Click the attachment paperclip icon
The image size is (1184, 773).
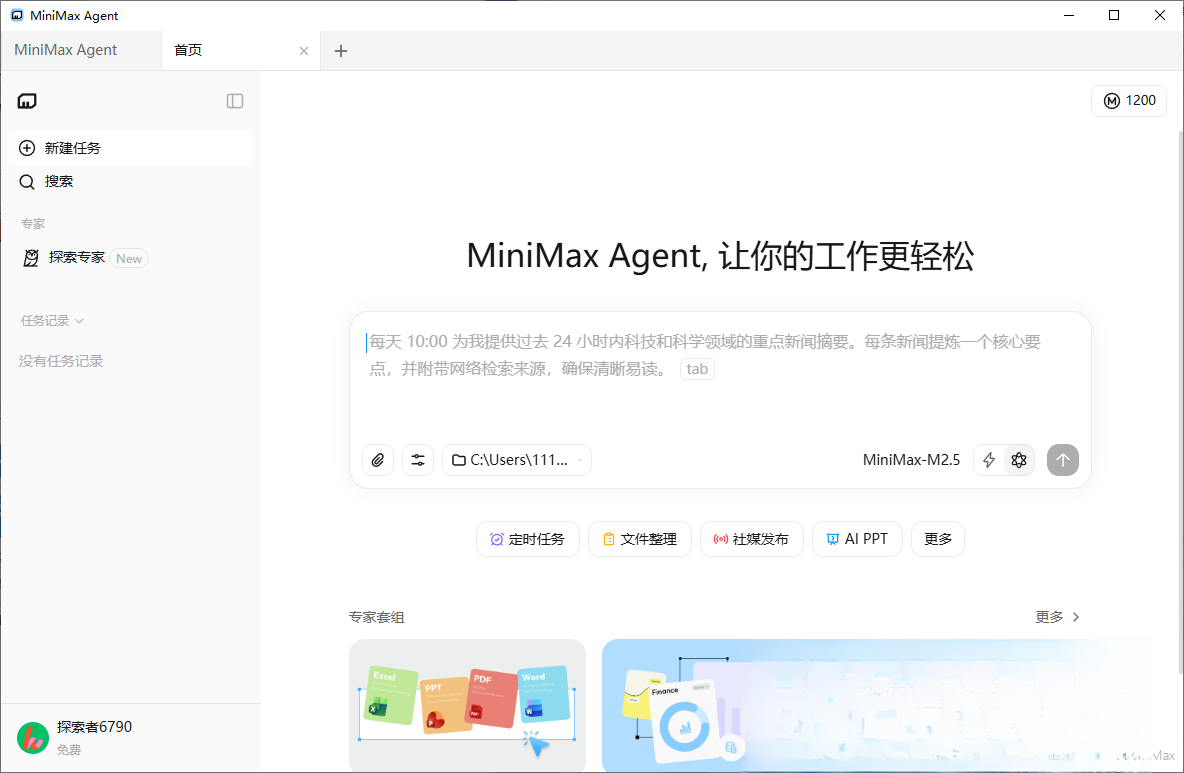378,460
